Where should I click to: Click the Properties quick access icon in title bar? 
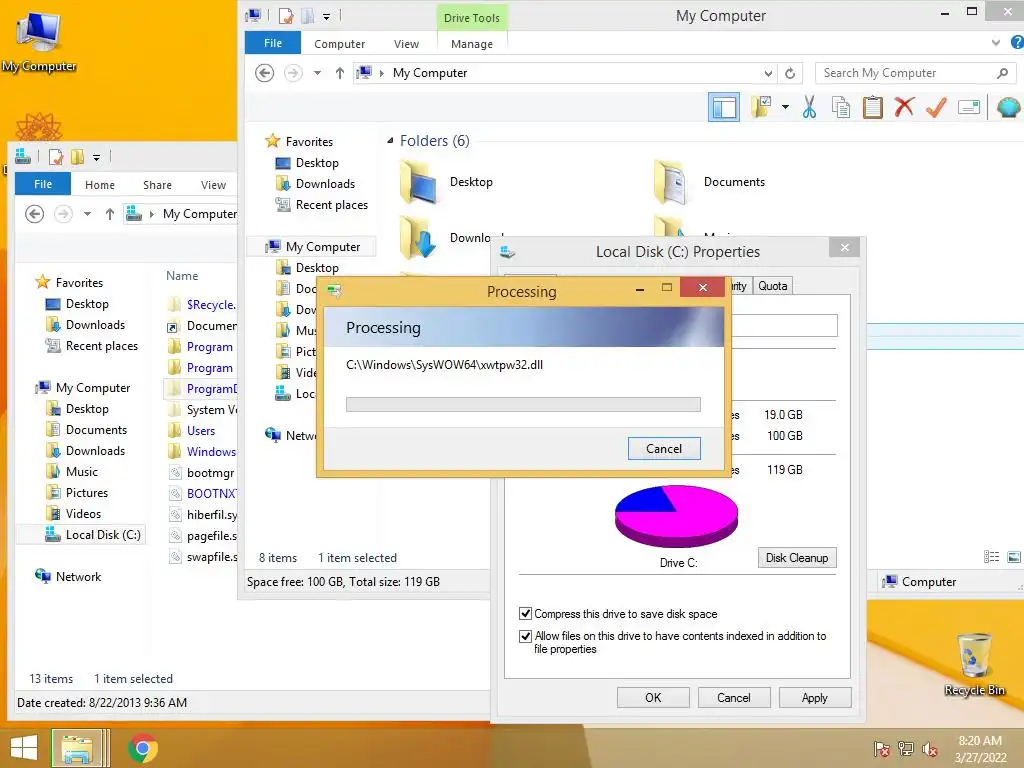pyautogui.click(x=285, y=15)
